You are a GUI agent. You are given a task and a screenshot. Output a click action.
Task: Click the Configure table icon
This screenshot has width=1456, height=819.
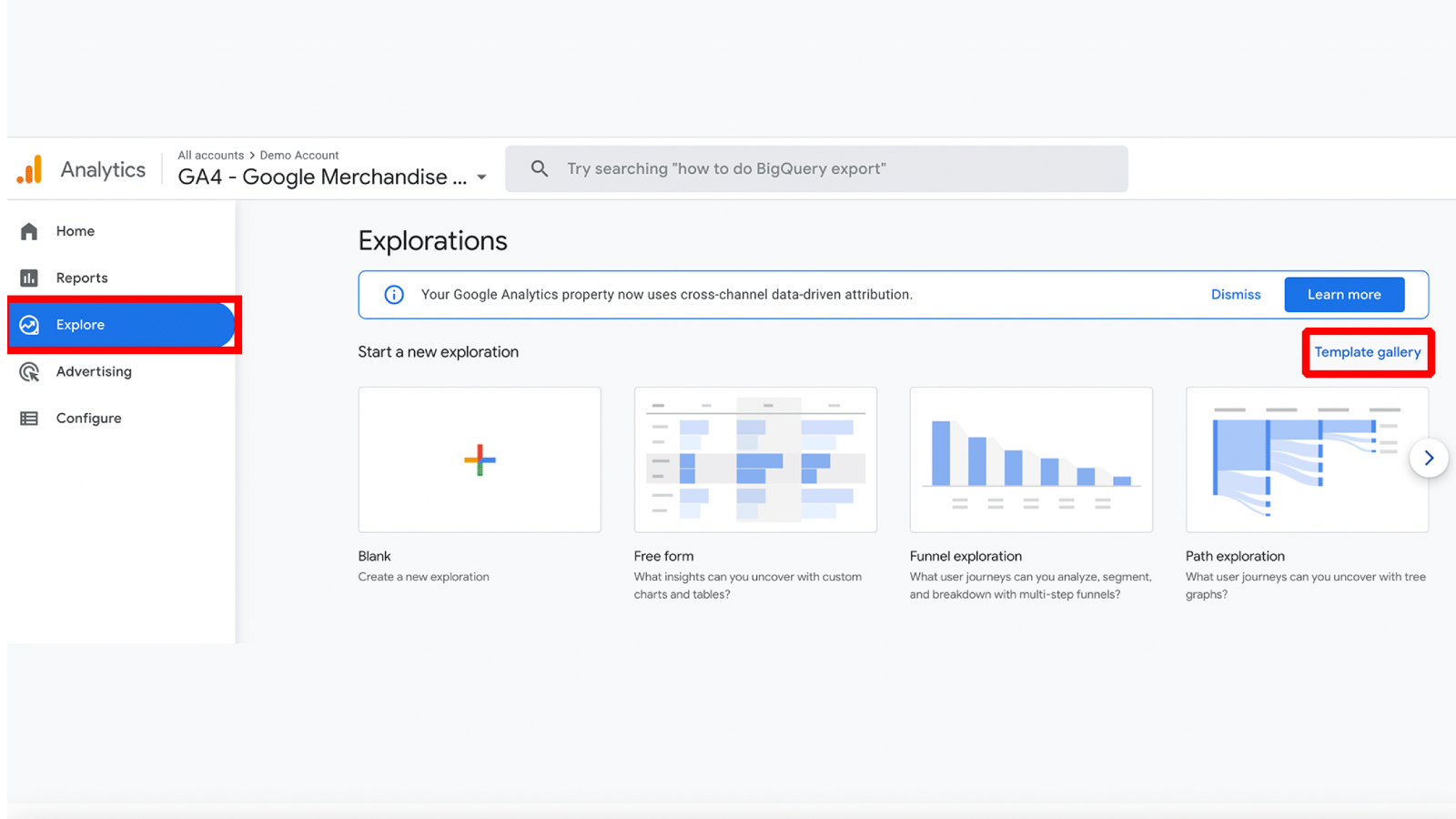[x=29, y=419]
